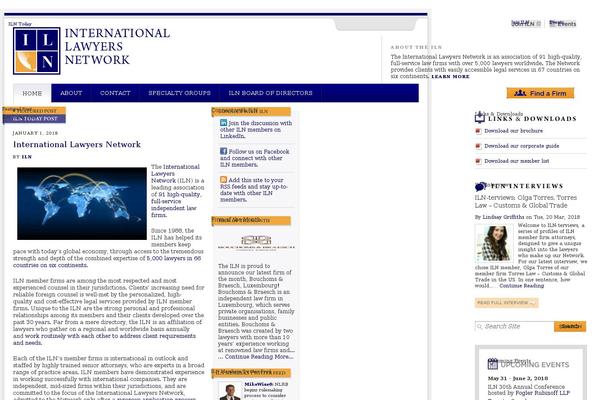Screen dimensions: 600x400
Task: Click the ILN INTERVIEWS heading
Action: coord(527,186)
